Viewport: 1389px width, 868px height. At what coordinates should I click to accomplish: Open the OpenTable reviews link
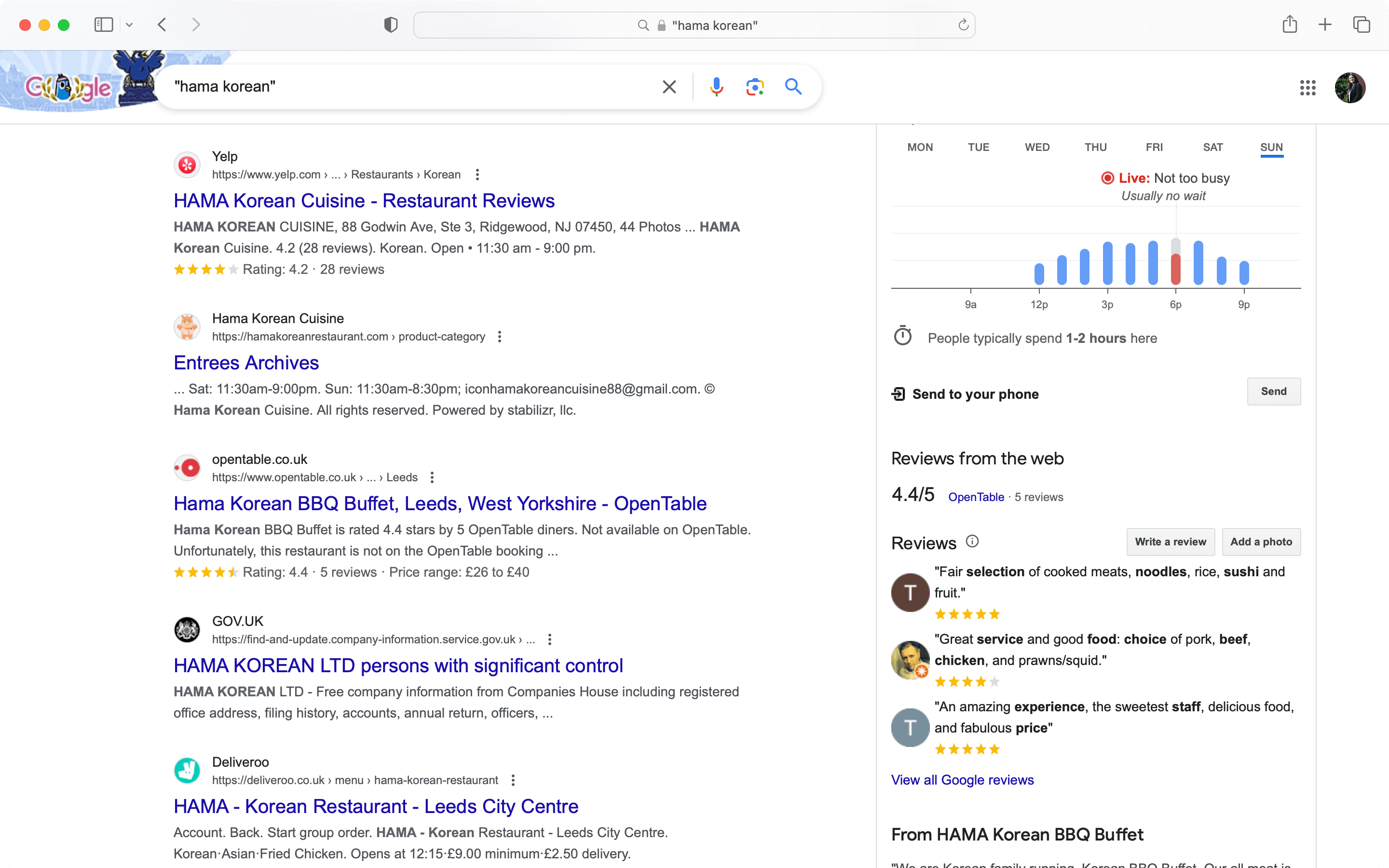(976, 497)
